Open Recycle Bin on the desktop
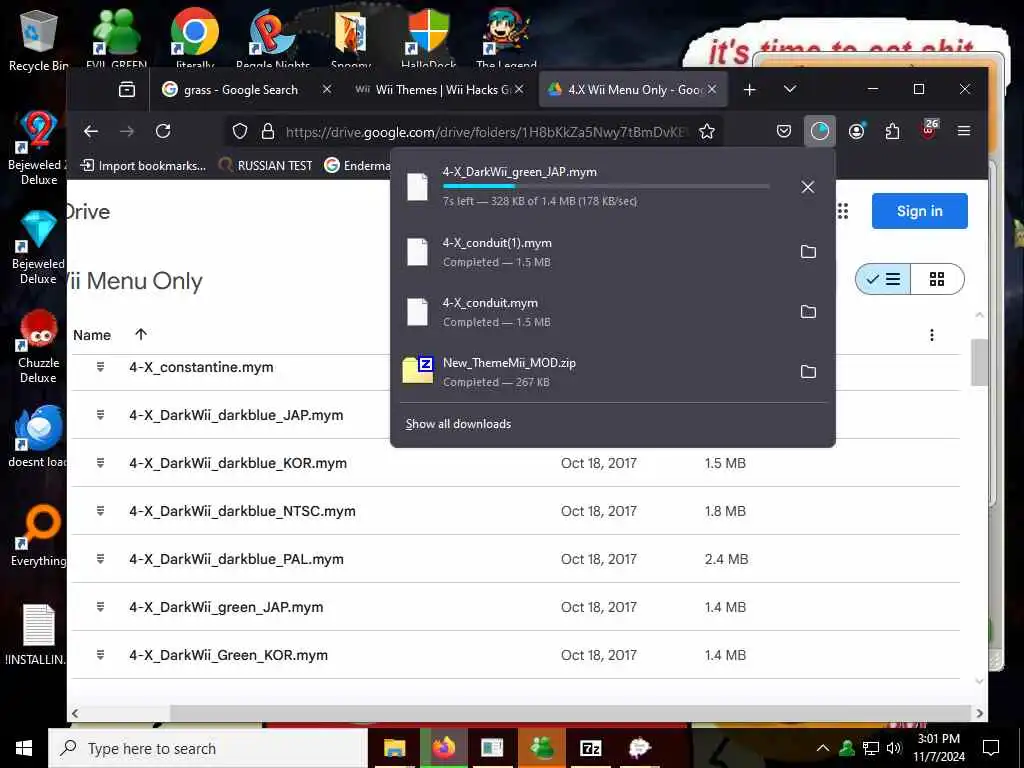This screenshot has width=1024, height=768. pyautogui.click(x=38, y=40)
